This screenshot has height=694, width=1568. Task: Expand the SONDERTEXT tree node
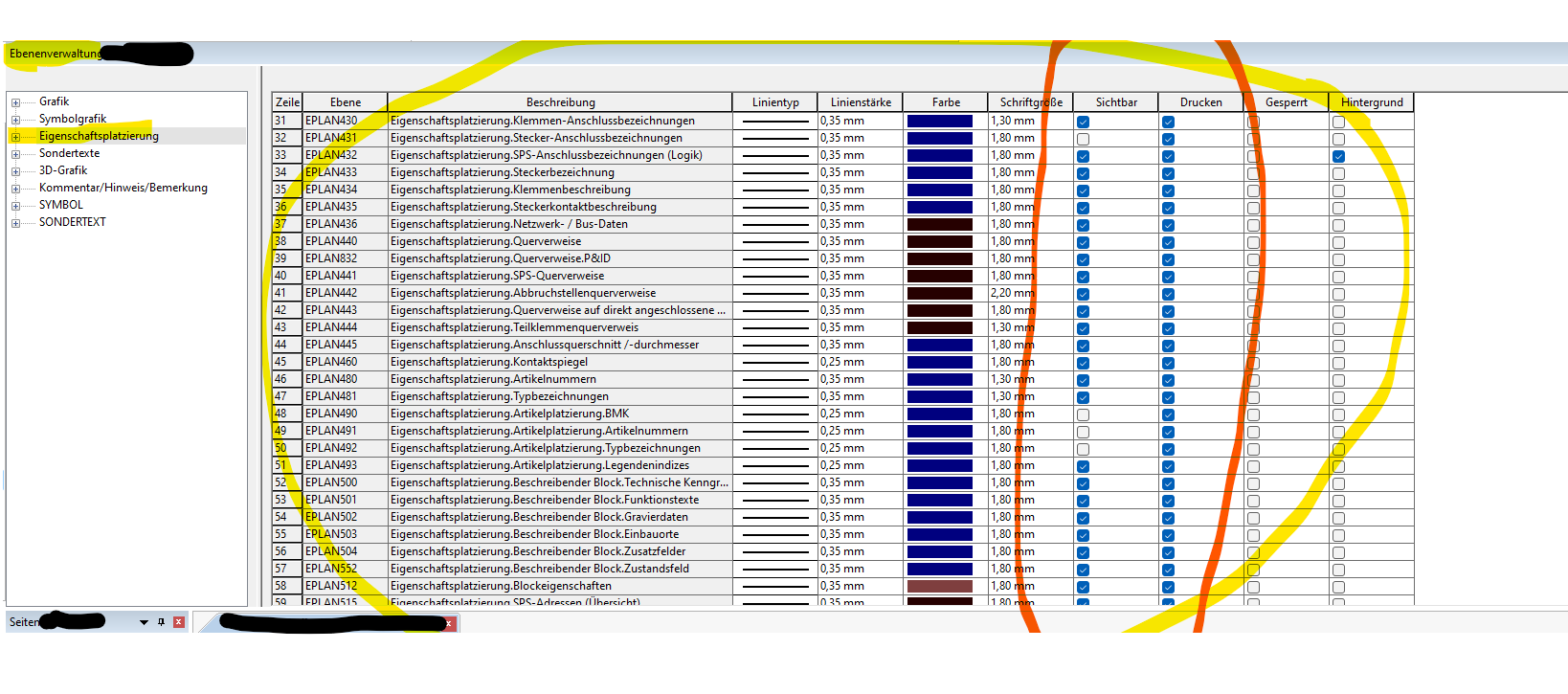(15, 223)
